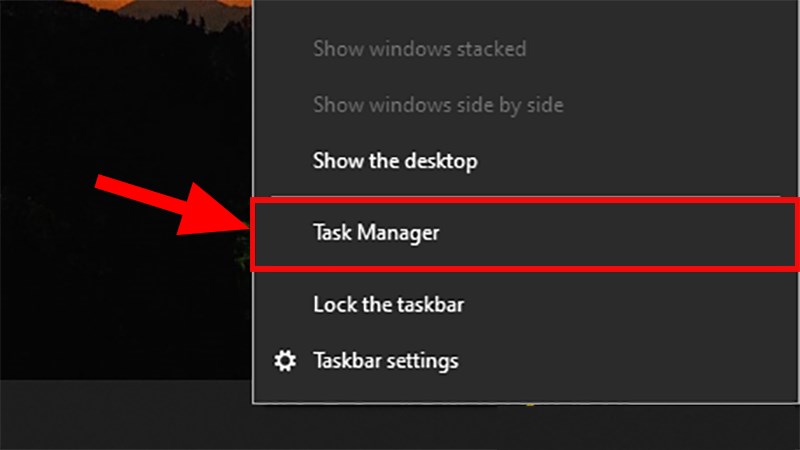
Task: Click the checkmark space left of Lock the taskbar
Action: click(x=285, y=303)
